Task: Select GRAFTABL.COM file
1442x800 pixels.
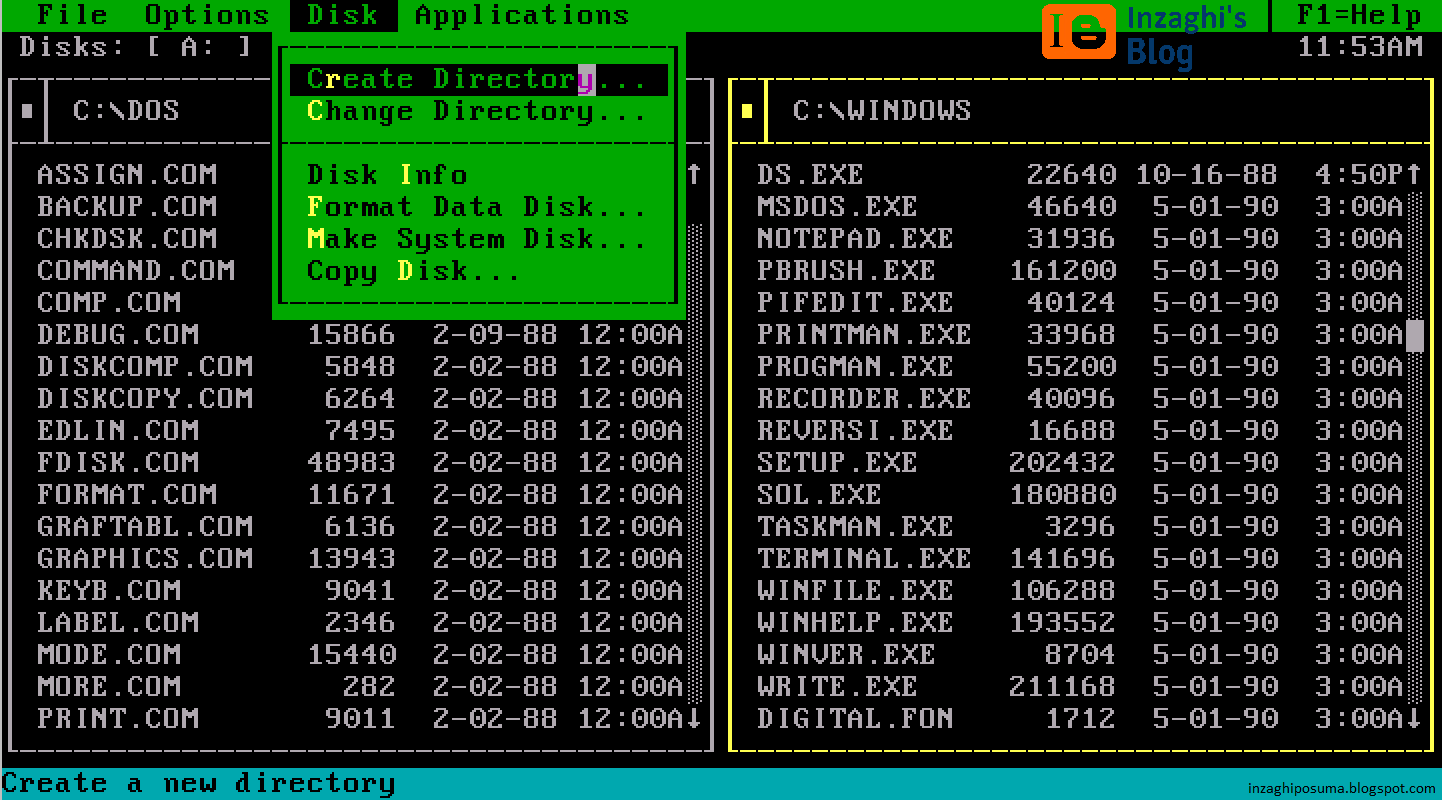Action: point(360,526)
